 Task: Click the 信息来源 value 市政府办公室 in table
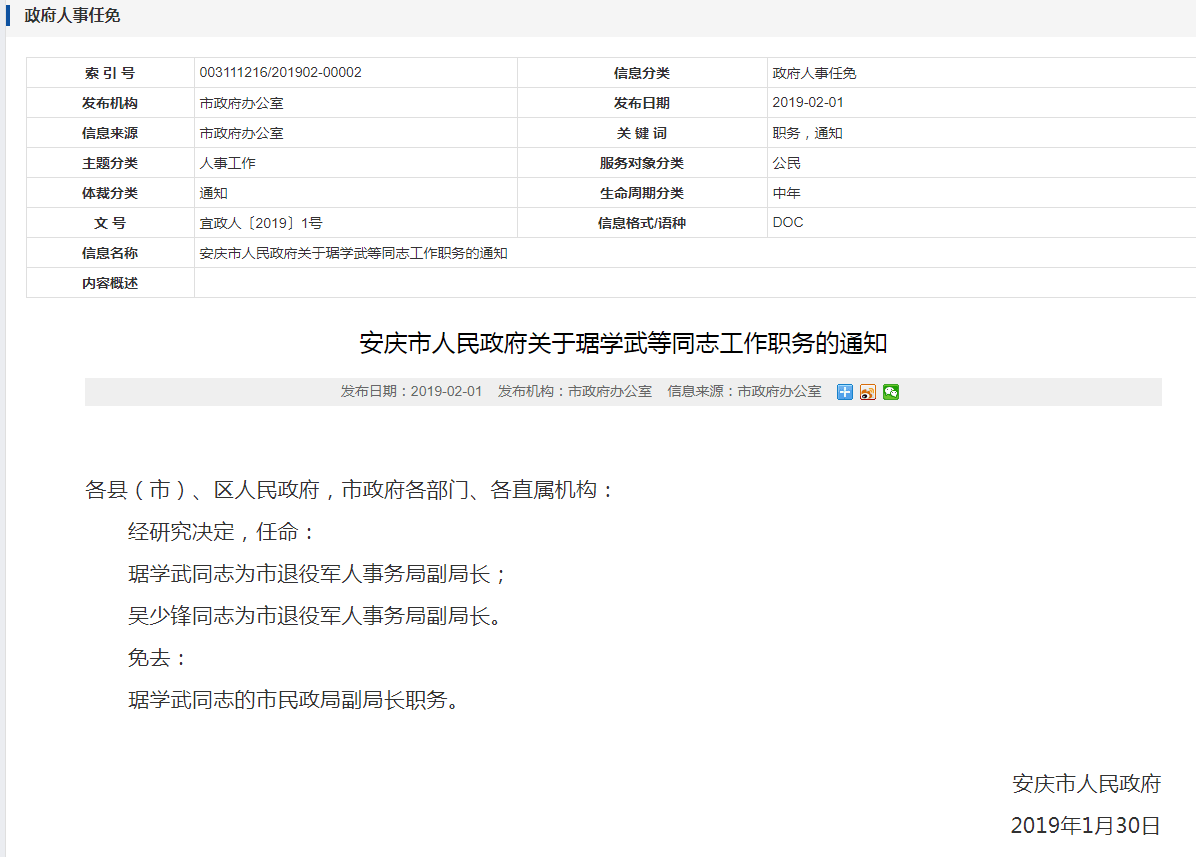242,133
